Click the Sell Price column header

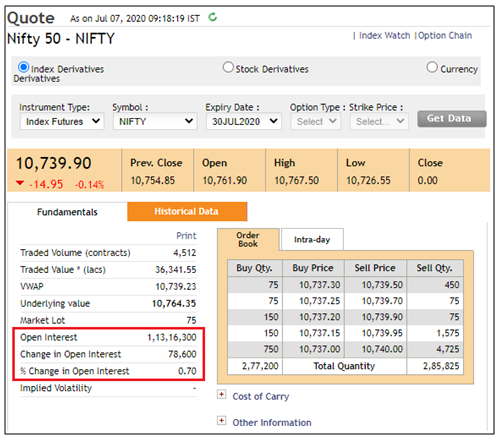pyautogui.click(x=375, y=268)
